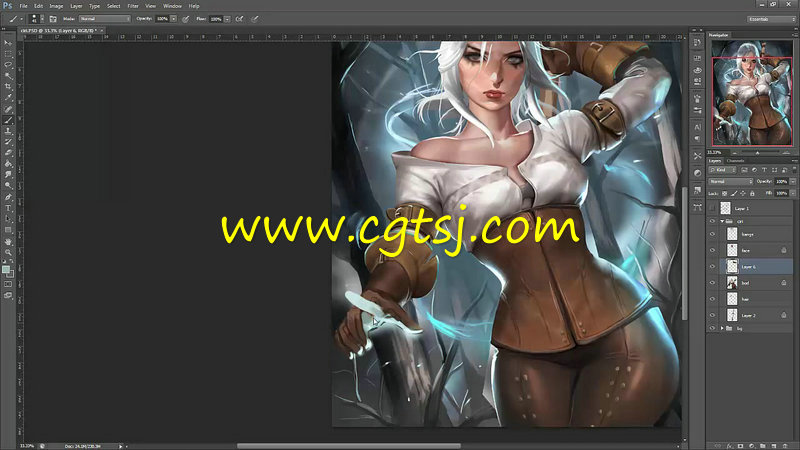Open the brush Mode dropdown in options bar
This screenshot has height=450, width=800.
click(105, 19)
